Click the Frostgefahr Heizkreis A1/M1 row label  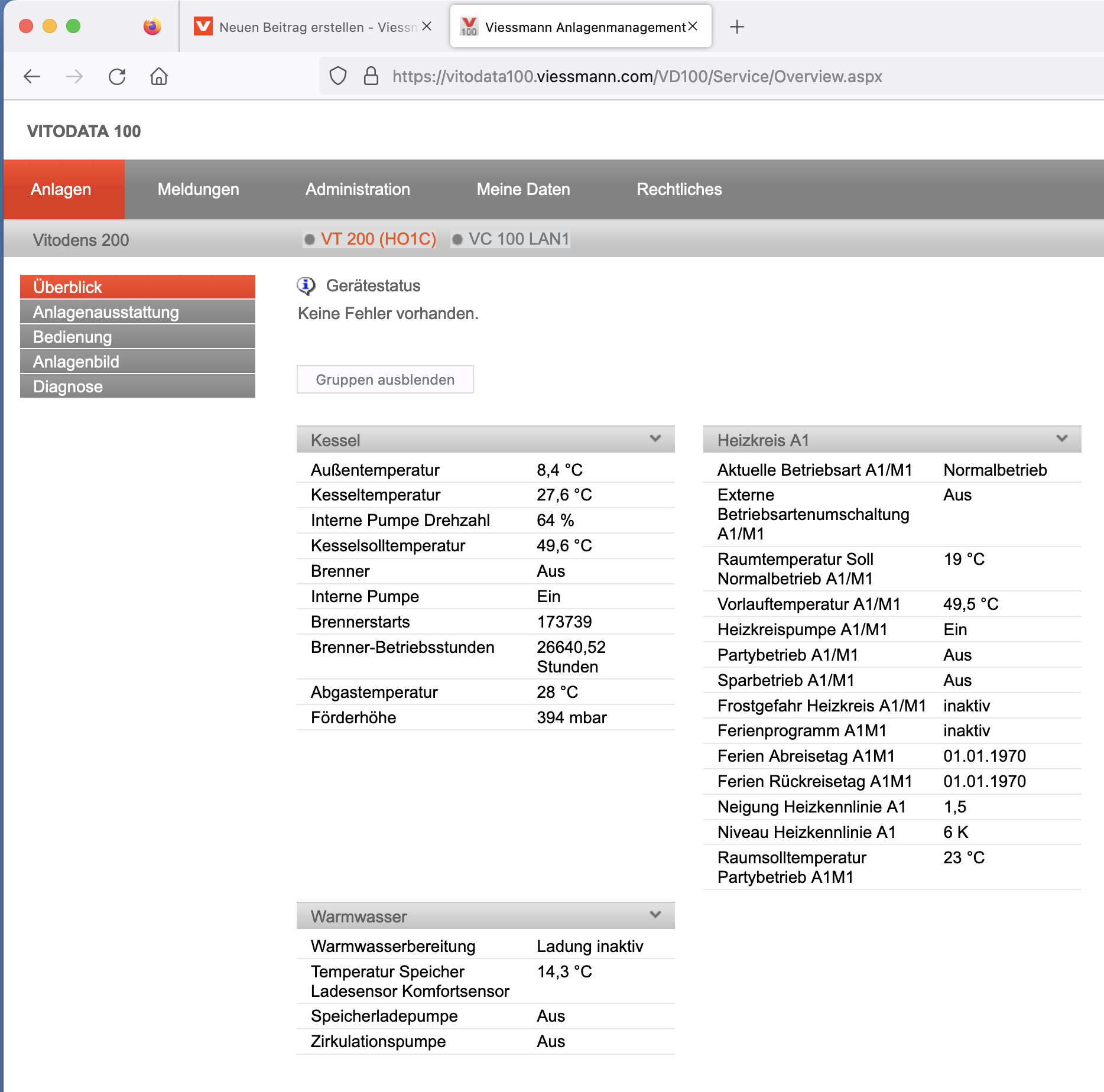821,706
